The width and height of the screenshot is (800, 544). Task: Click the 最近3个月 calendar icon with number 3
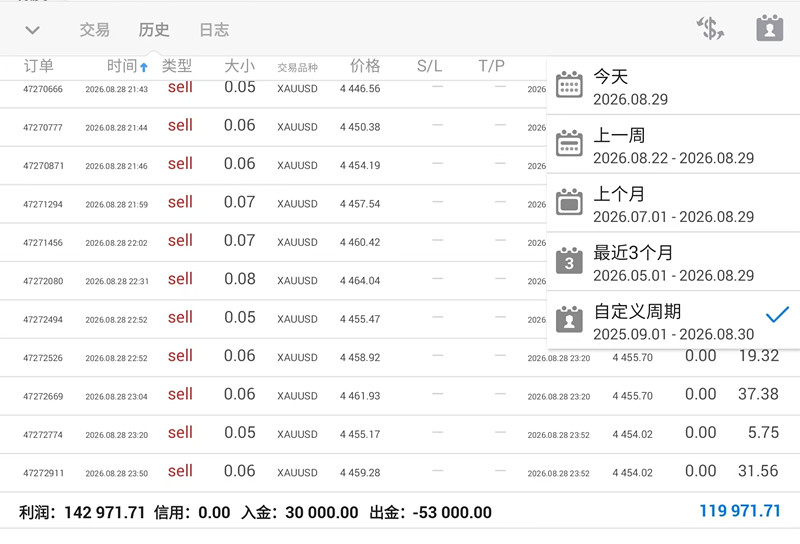[569, 261]
